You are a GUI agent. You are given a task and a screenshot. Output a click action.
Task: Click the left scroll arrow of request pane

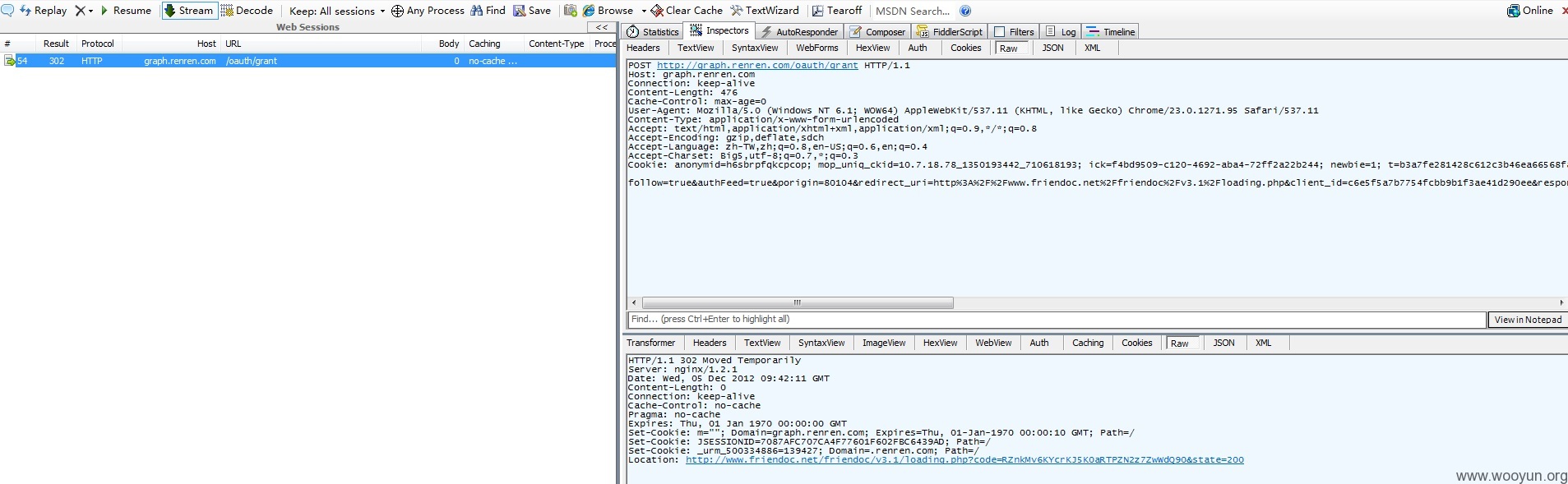coord(633,302)
